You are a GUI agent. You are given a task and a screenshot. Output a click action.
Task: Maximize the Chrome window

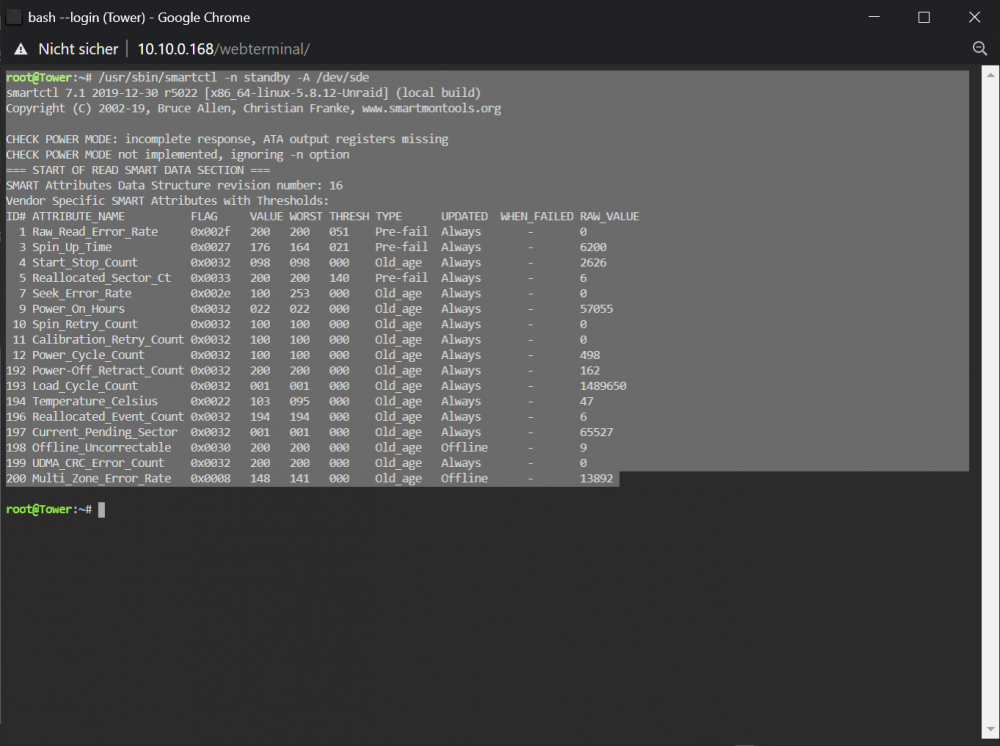click(x=923, y=17)
